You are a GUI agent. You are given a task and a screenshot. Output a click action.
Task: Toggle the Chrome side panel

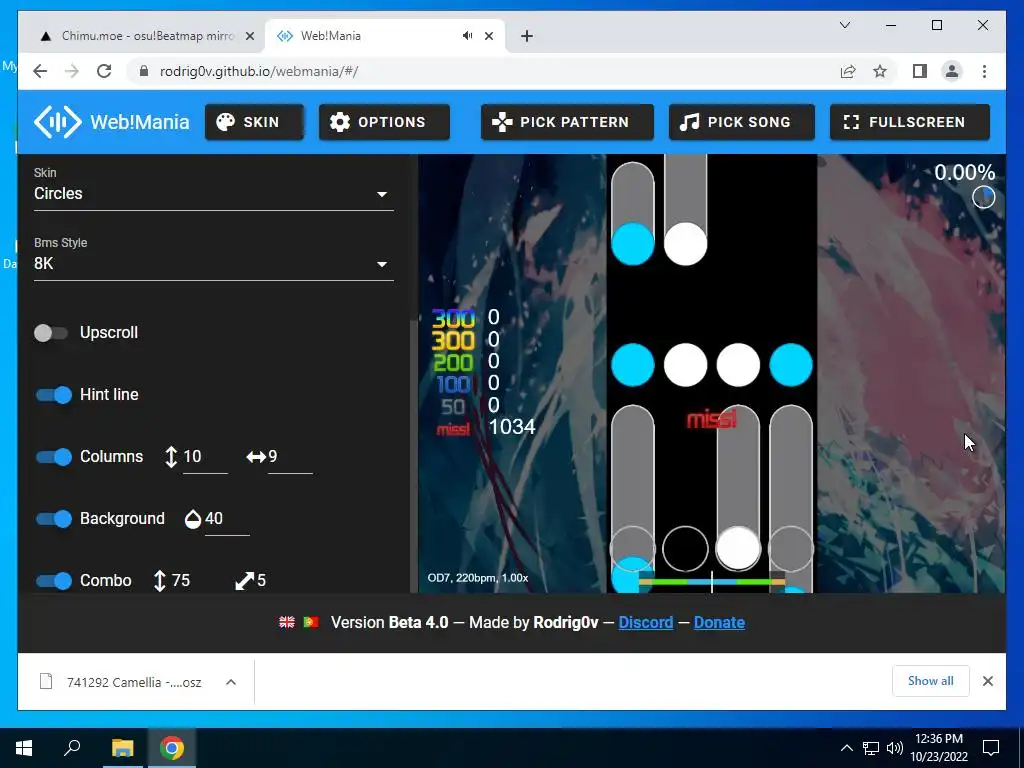920,71
